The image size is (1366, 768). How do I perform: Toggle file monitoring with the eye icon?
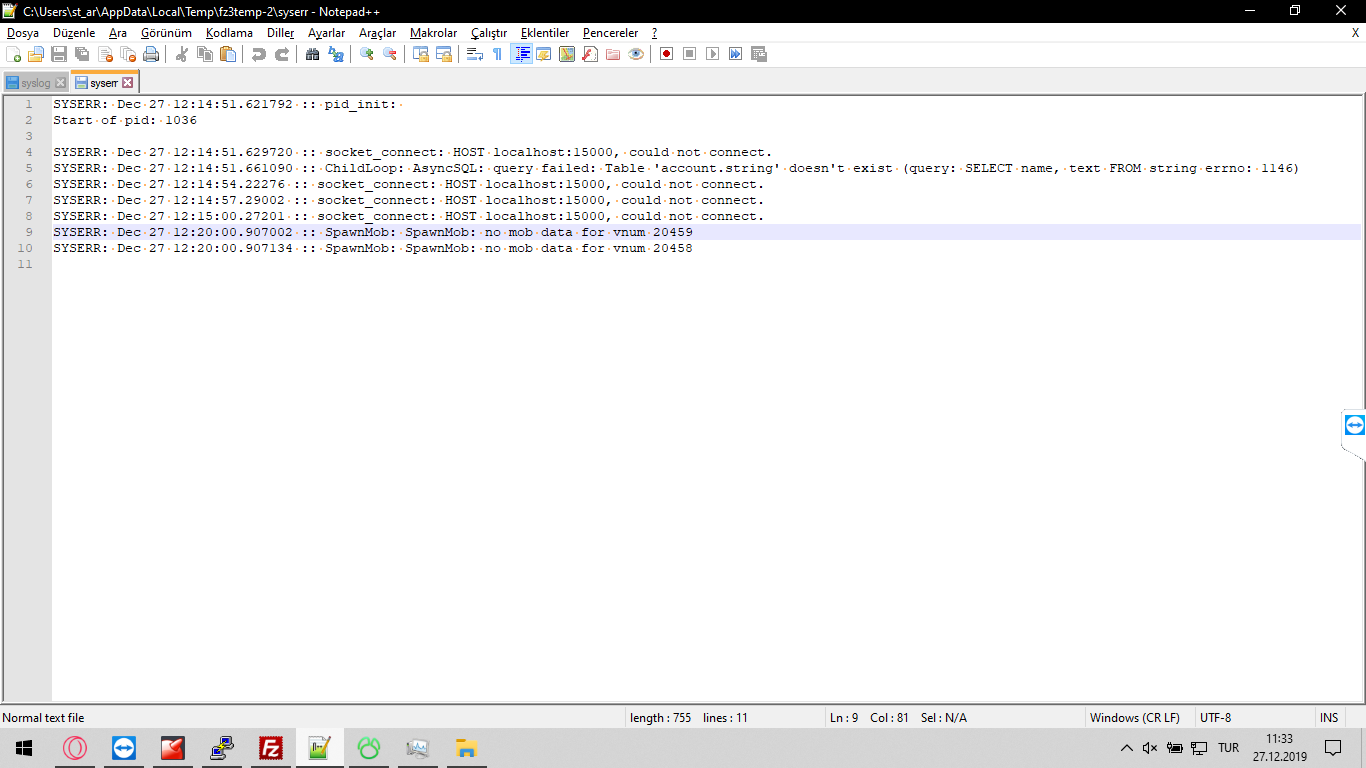tap(636, 54)
